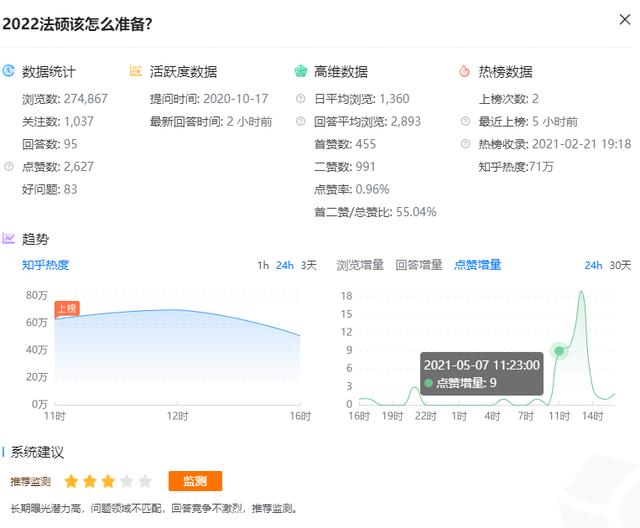The image size is (640, 528).
Task: Close the question analysis dialog
Action: (625, 20)
